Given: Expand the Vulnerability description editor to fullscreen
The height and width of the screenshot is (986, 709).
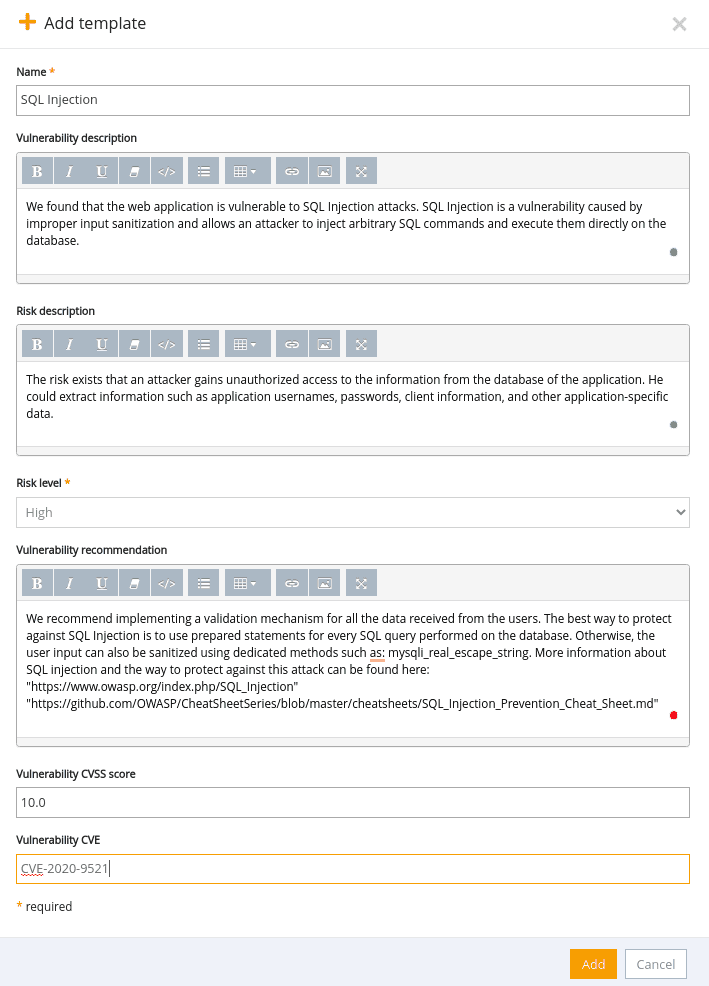Looking at the screenshot, I should click(x=359, y=170).
